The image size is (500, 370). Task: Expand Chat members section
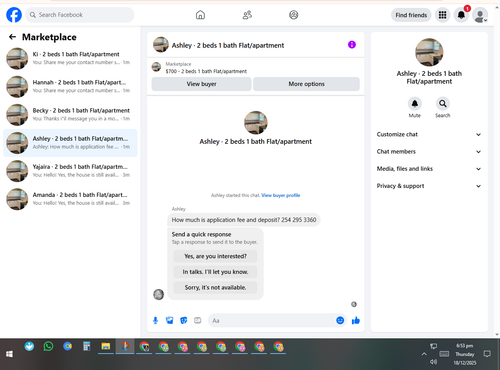[x=429, y=152]
